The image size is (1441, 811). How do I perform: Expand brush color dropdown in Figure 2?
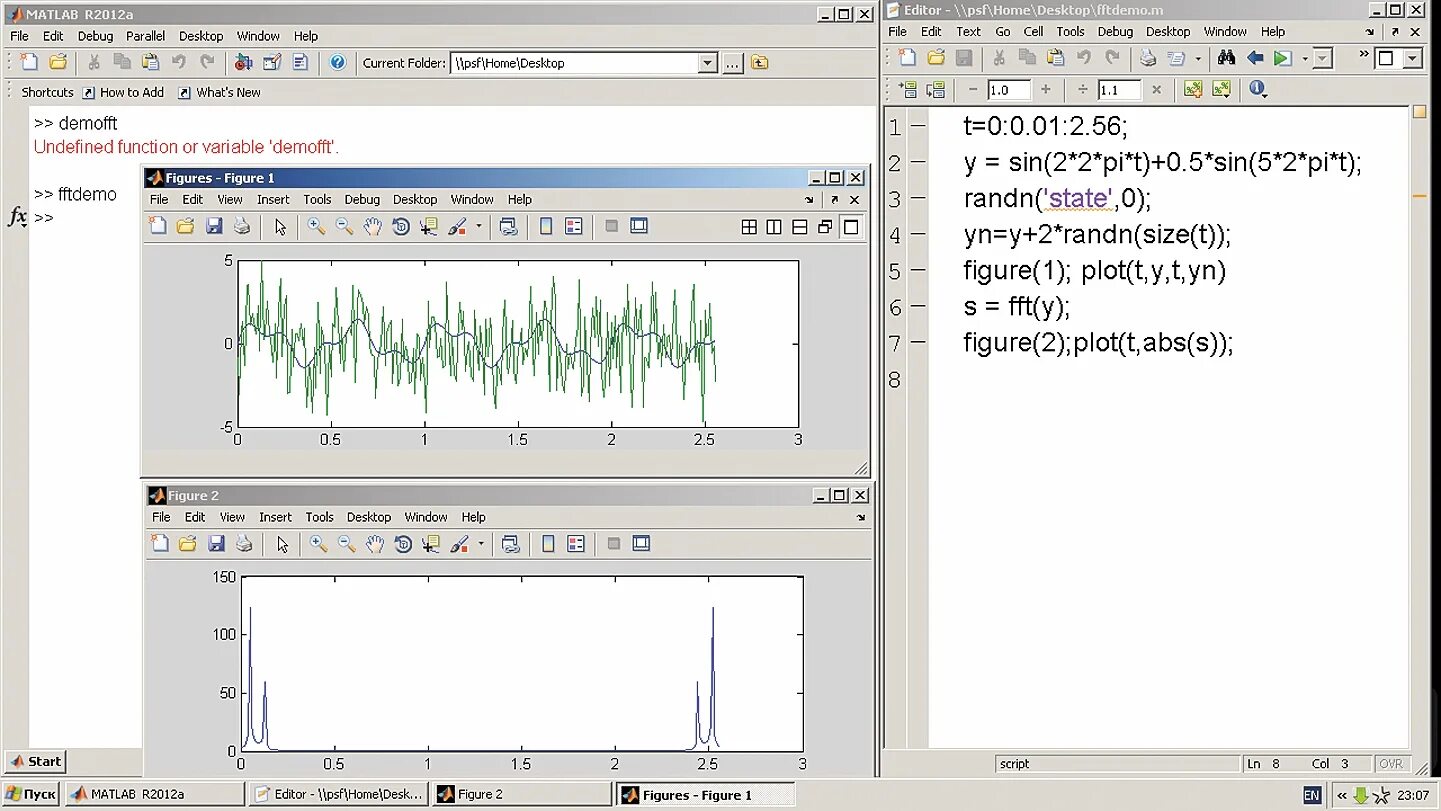[481, 544]
